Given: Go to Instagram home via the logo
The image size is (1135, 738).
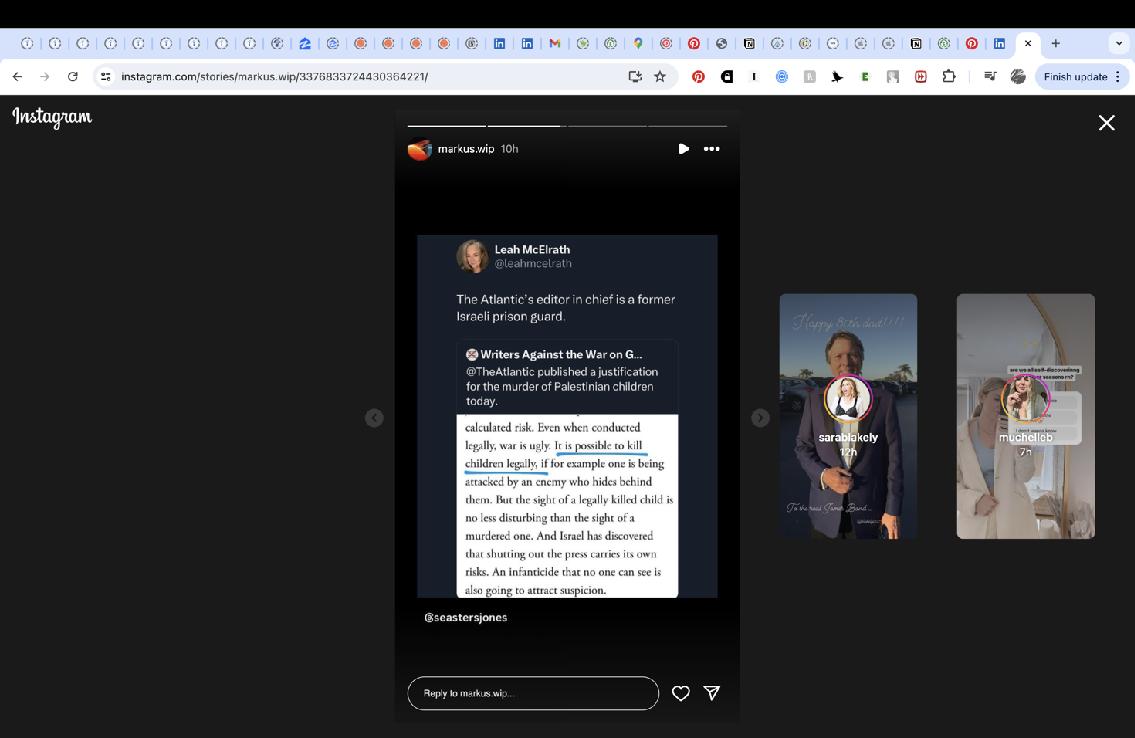Looking at the screenshot, I should pos(52,117).
